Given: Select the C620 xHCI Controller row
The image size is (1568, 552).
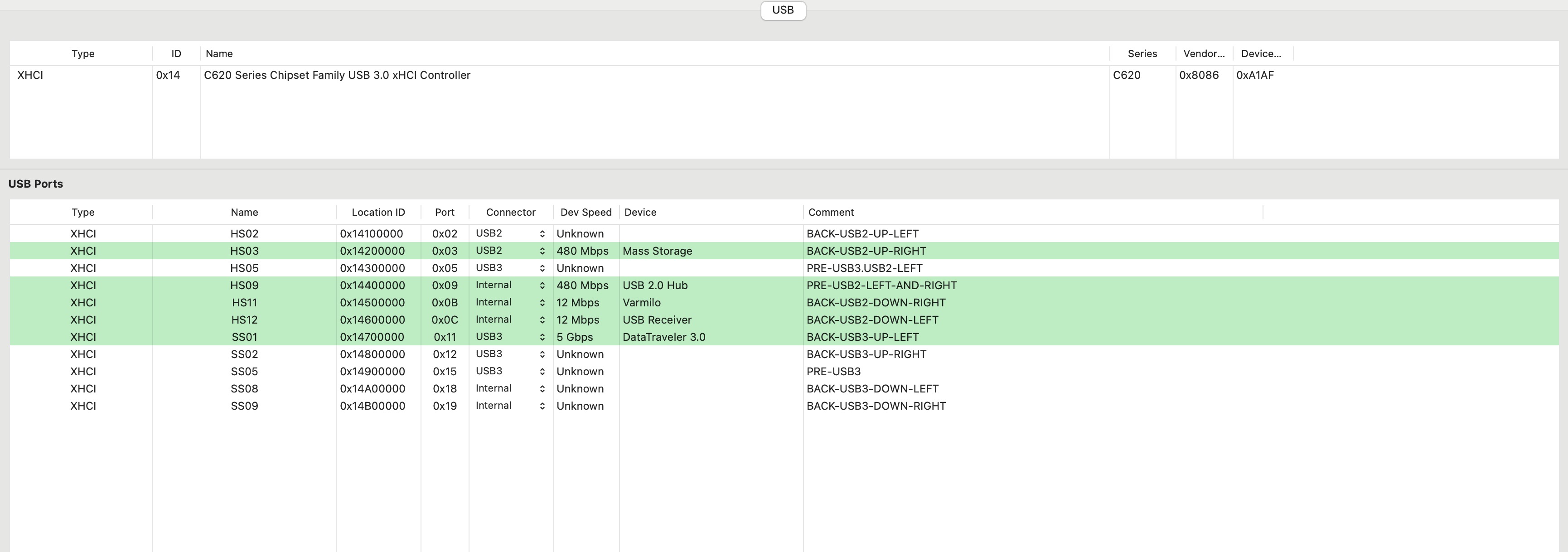Looking at the screenshot, I should (x=337, y=76).
